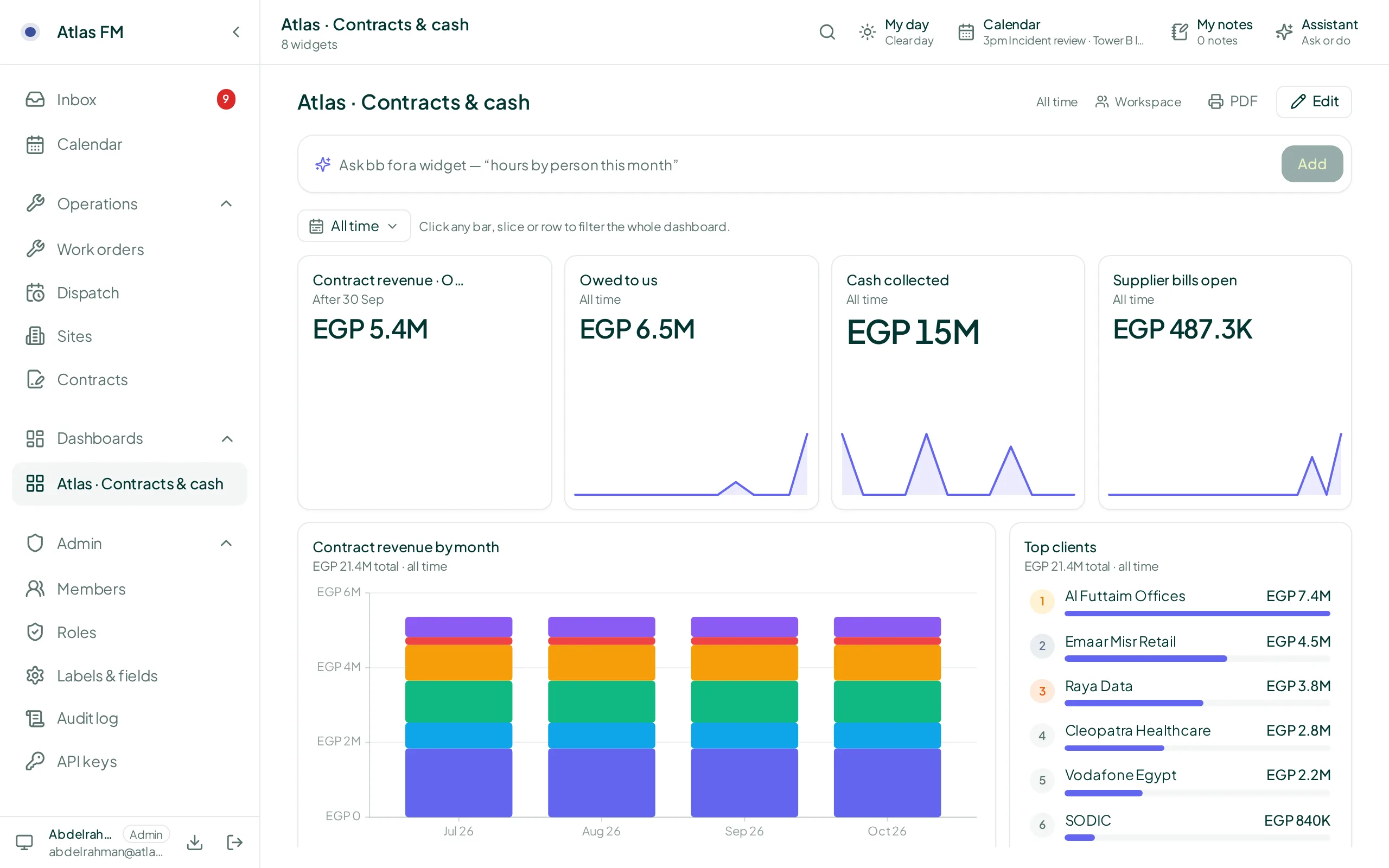Open the Assistant sparkle icon
The width and height of the screenshot is (1389, 868).
pyautogui.click(x=1284, y=32)
